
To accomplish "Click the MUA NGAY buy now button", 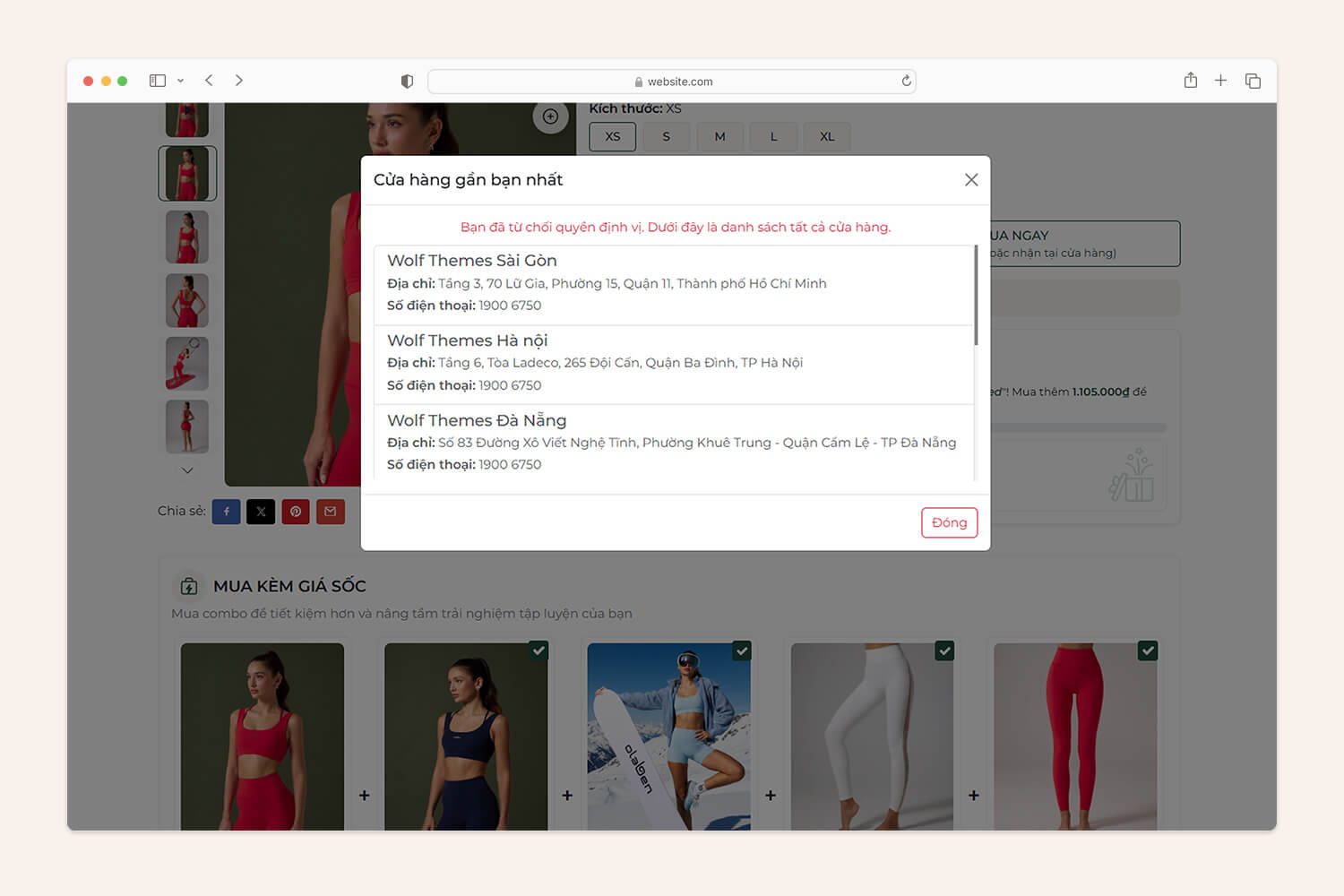I will click(1085, 244).
